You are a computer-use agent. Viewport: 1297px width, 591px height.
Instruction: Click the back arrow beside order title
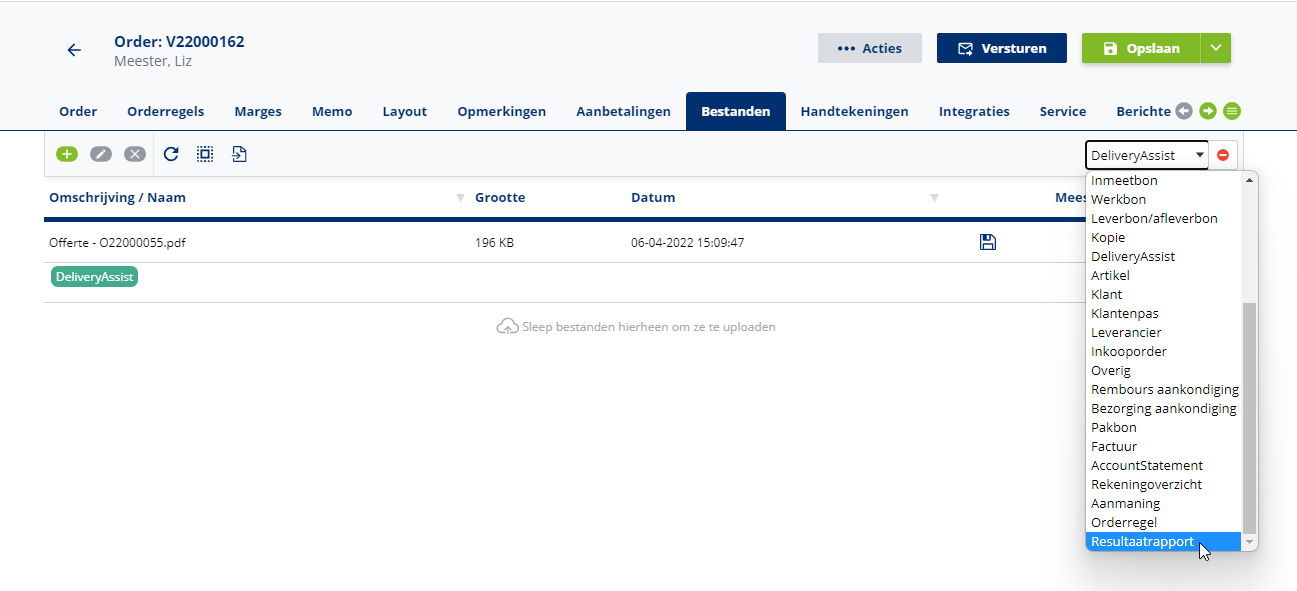(x=74, y=50)
